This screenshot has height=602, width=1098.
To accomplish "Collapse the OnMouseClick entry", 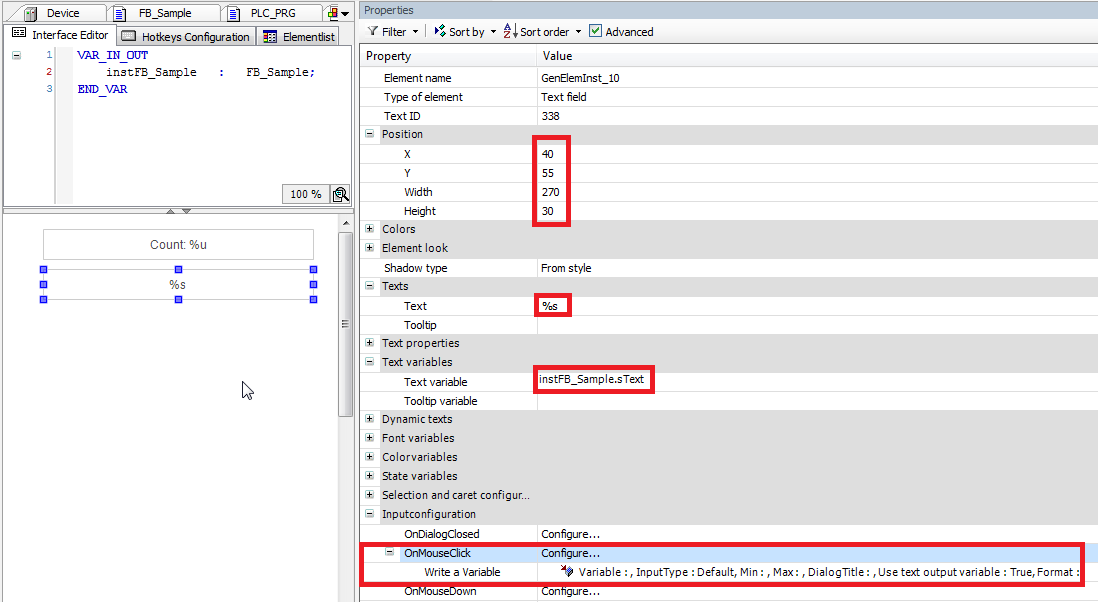I will (x=391, y=553).
